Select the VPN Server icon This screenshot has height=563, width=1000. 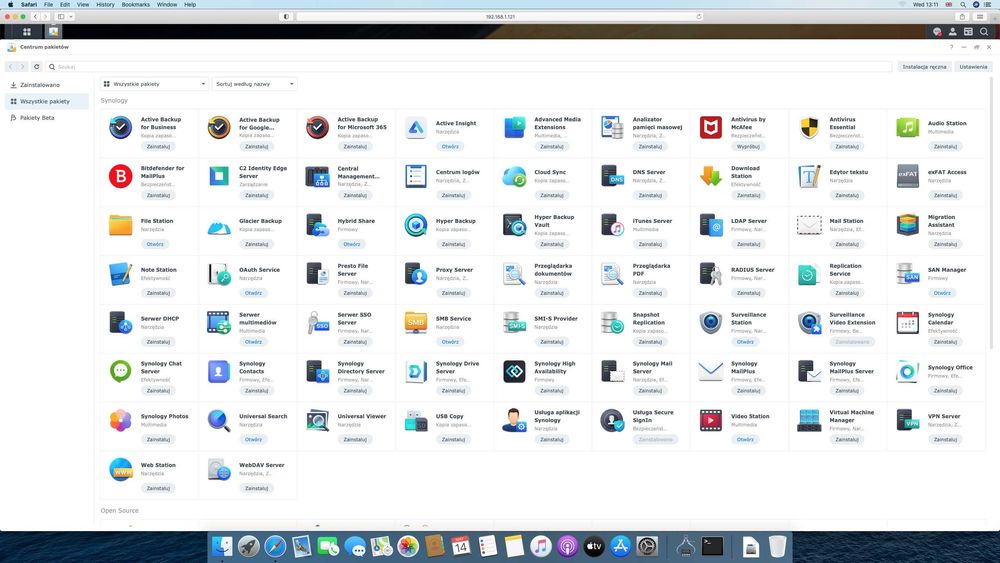point(908,420)
